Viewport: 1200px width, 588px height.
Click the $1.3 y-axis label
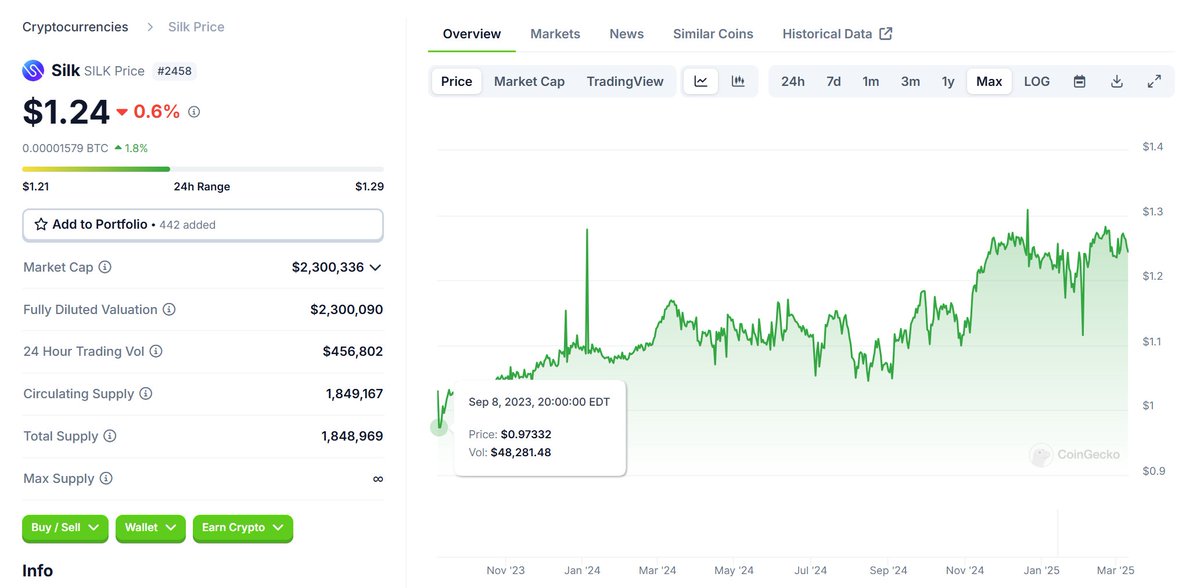click(x=1153, y=212)
